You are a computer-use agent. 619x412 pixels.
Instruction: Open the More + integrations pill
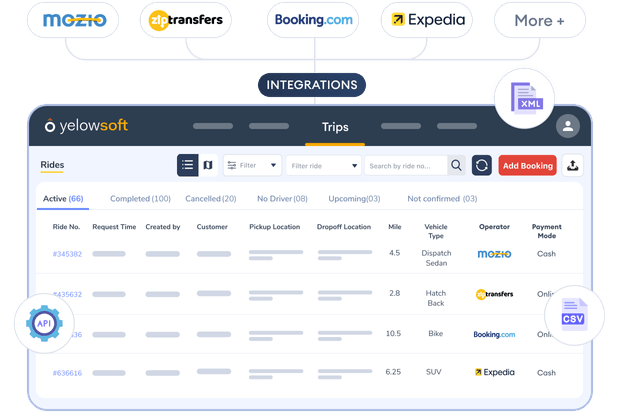click(x=540, y=20)
